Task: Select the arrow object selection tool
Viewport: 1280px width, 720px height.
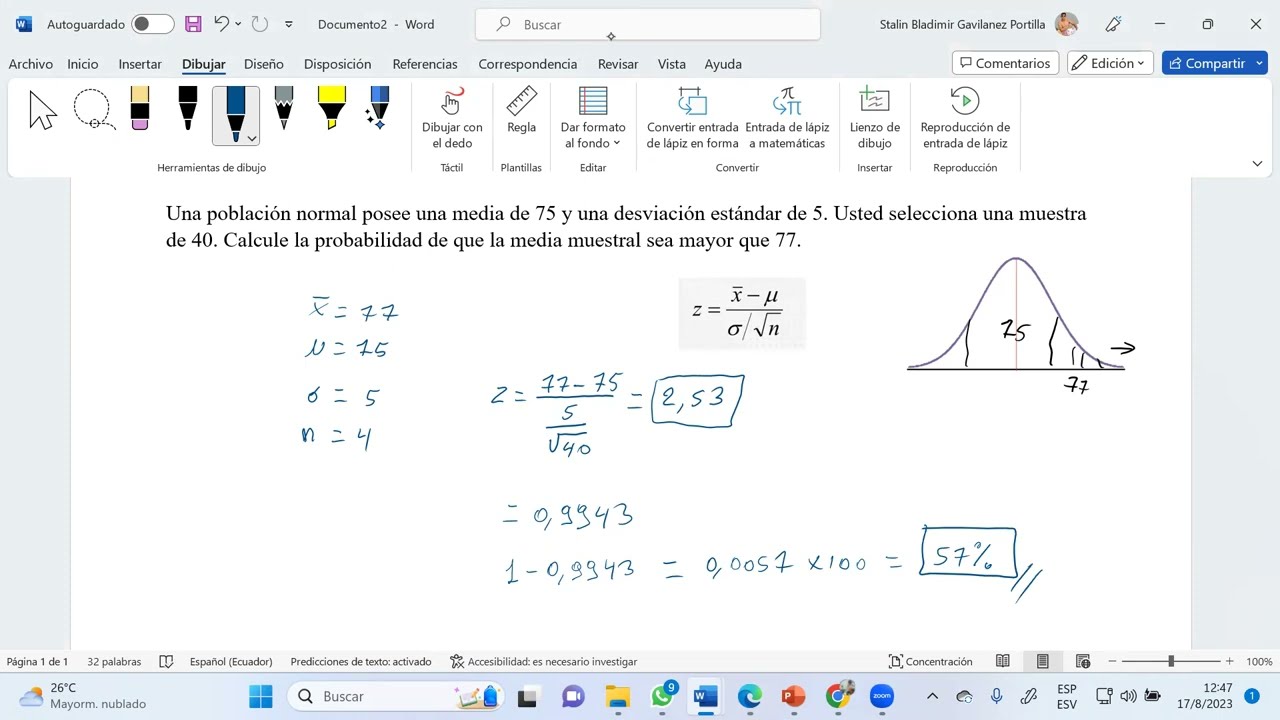Action: click(x=43, y=110)
